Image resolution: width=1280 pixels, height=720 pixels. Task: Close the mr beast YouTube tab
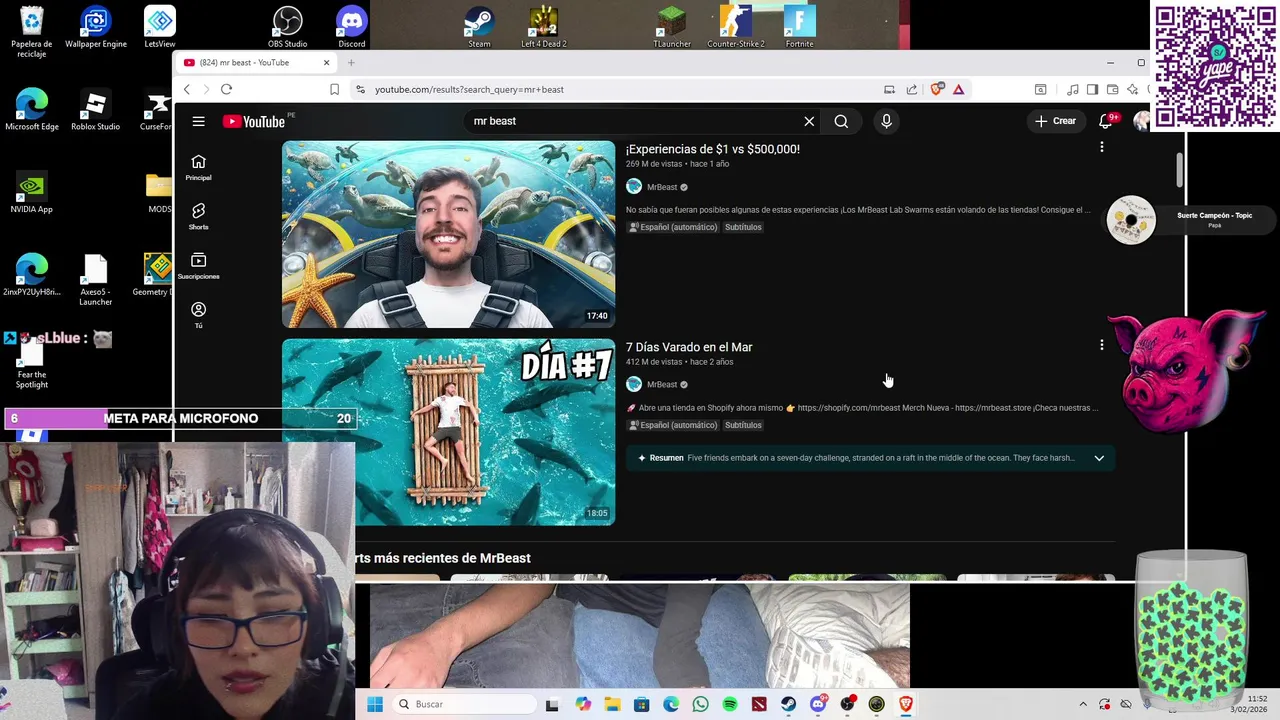point(326,62)
